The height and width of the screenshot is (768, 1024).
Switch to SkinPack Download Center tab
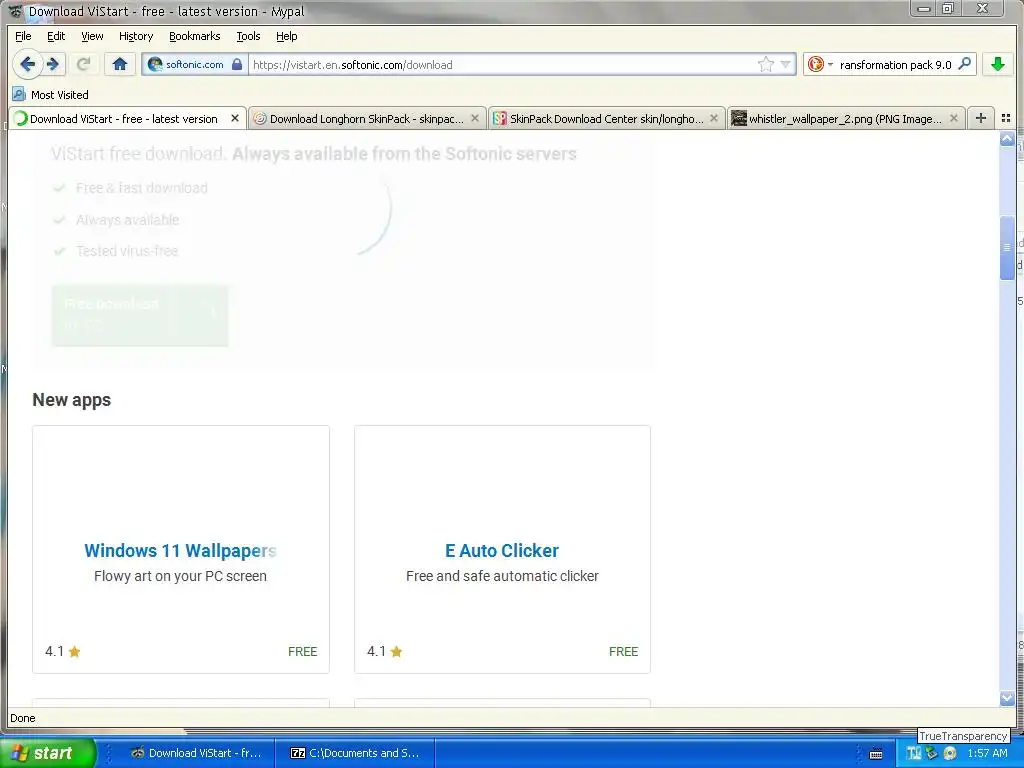click(606, 119)
